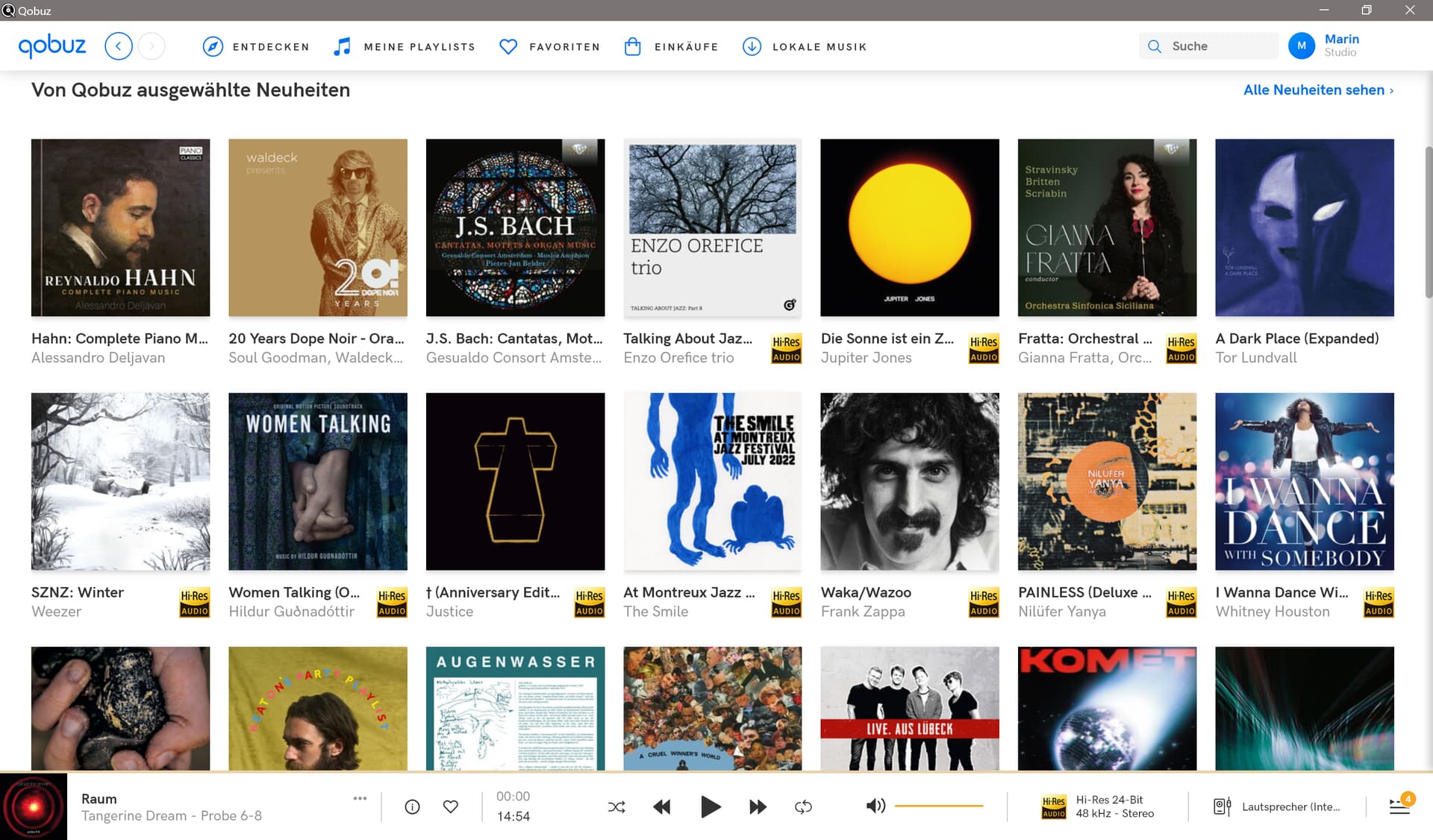Open The Smile Montreux cover
Screen dimensions: 1433x840
tap(713, 481)
